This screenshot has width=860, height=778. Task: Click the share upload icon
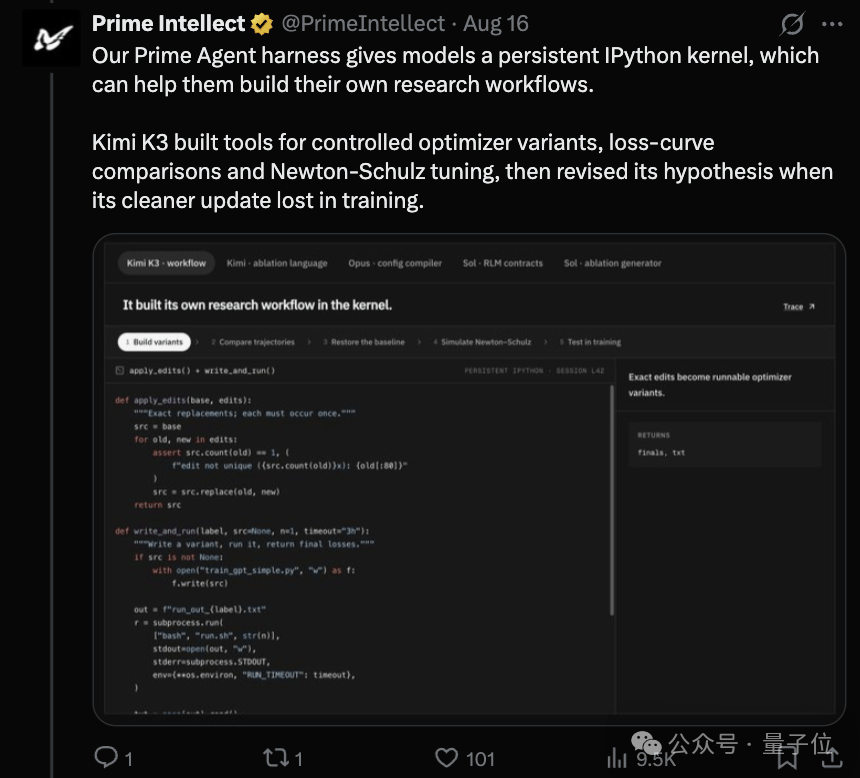pyautogui.click(x=831, y=757)
